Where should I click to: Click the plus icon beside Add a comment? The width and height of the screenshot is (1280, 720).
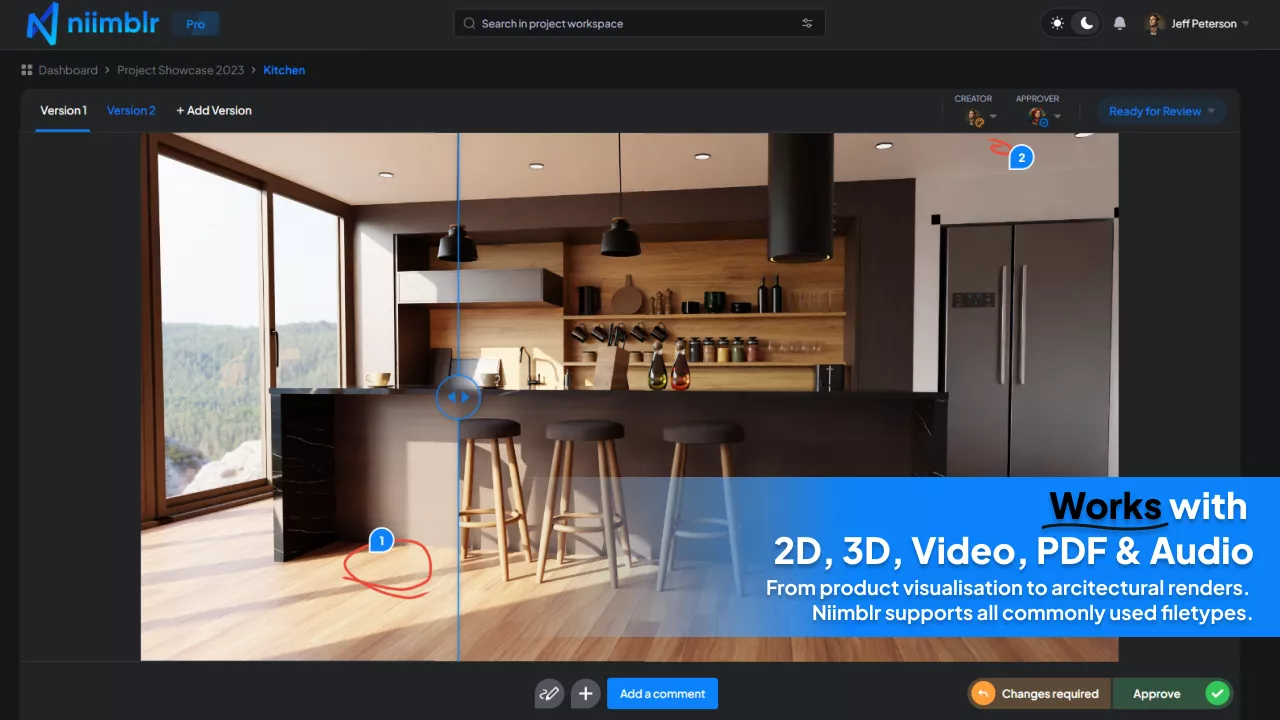click(x=586, y=693)
